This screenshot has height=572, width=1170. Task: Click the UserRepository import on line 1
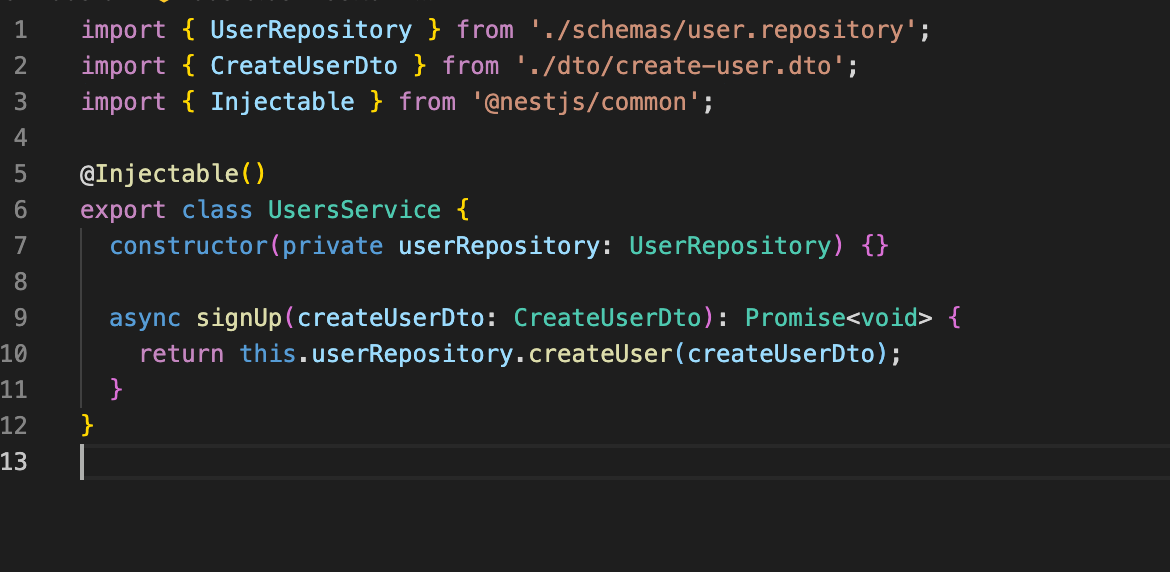point(310,30)
